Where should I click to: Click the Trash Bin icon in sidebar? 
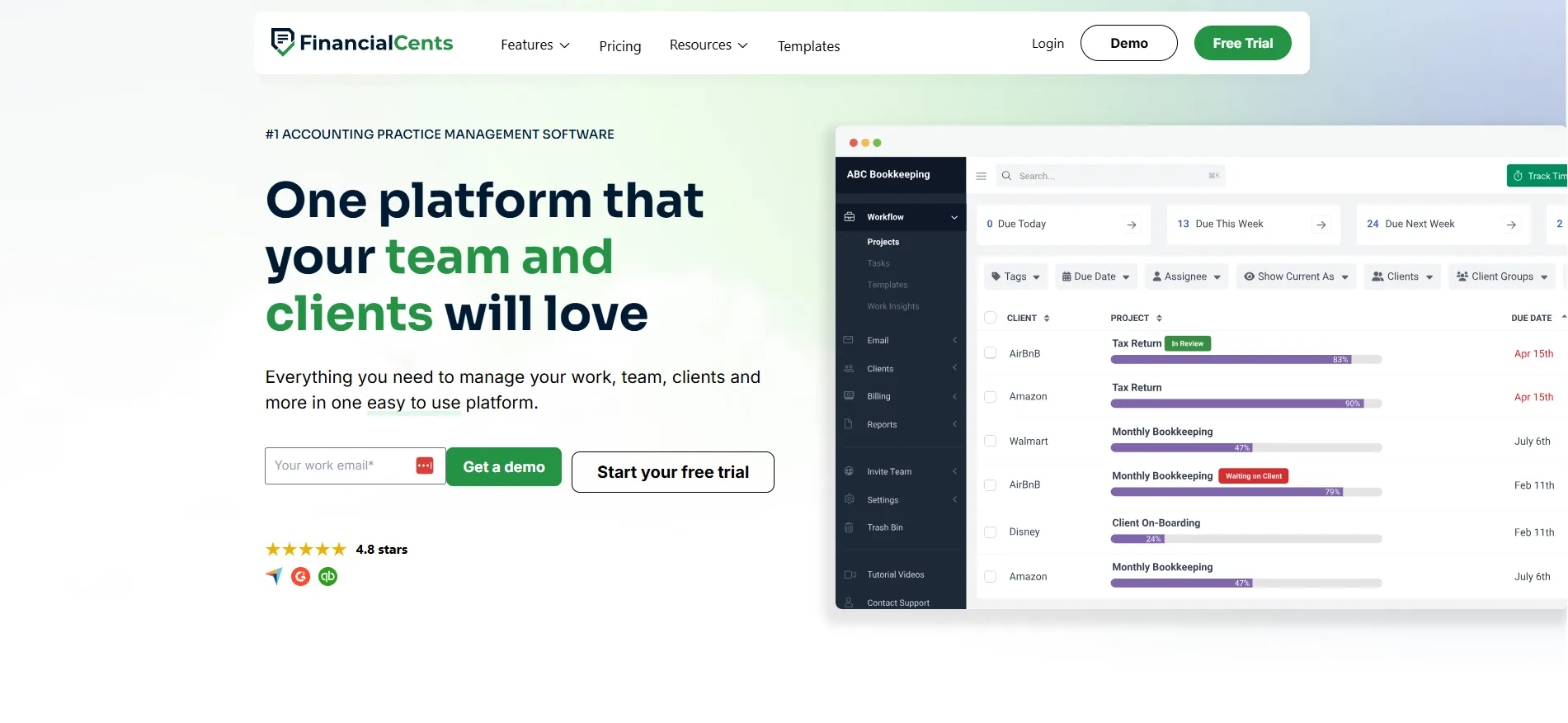[x=849, y=527]
